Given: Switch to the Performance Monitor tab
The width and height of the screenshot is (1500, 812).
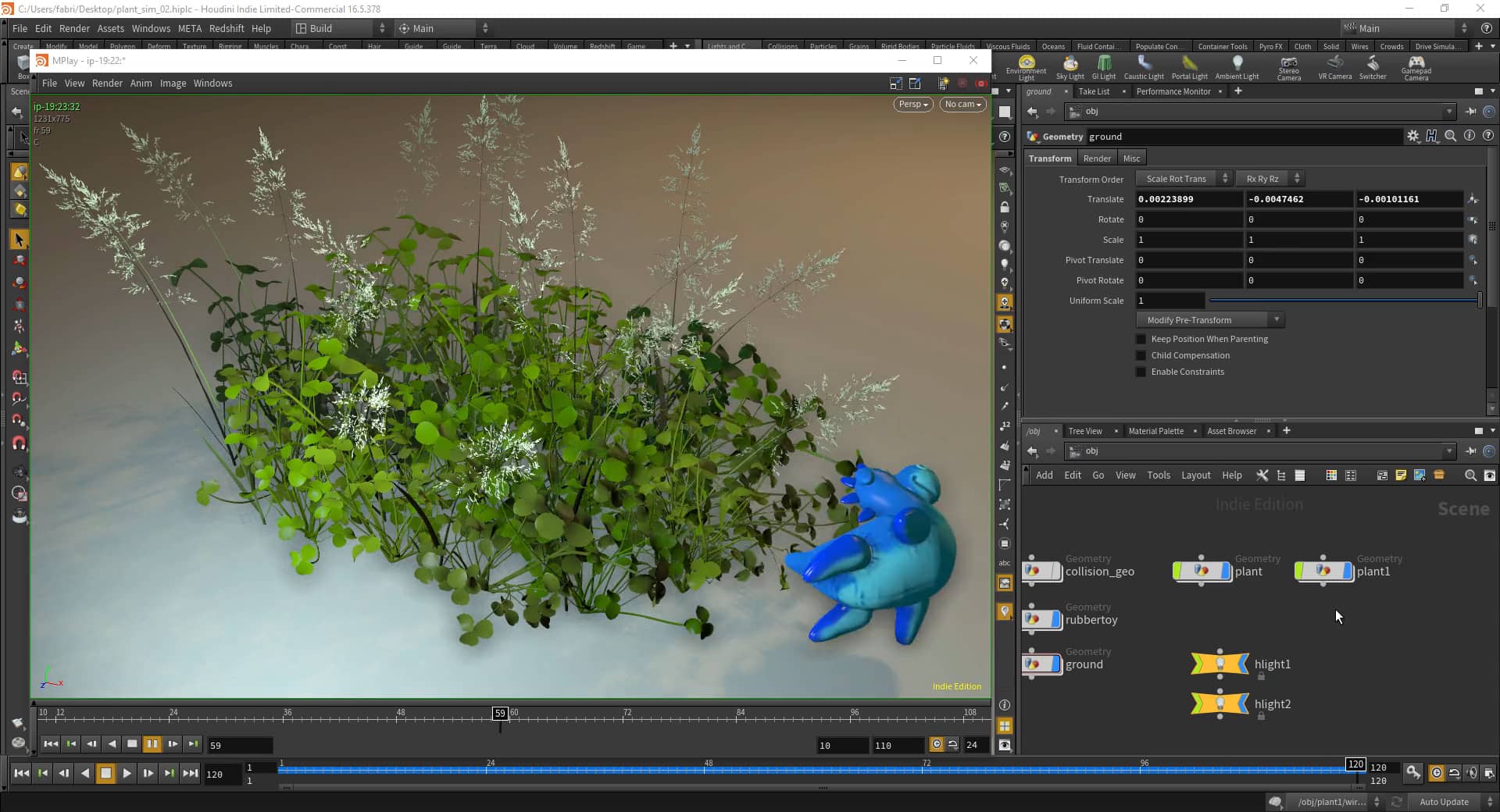Looking at the screenshot, I should coord(1175,91).
